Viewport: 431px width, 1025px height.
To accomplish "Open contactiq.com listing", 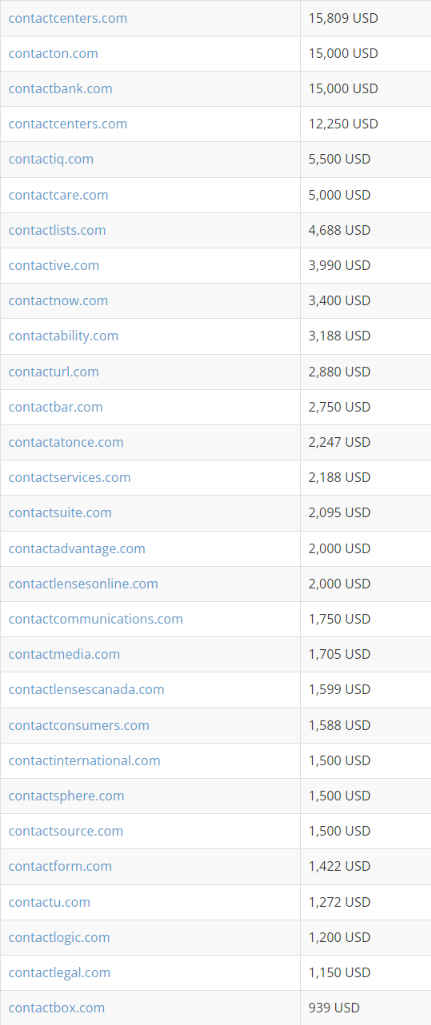I will (51, 160).
